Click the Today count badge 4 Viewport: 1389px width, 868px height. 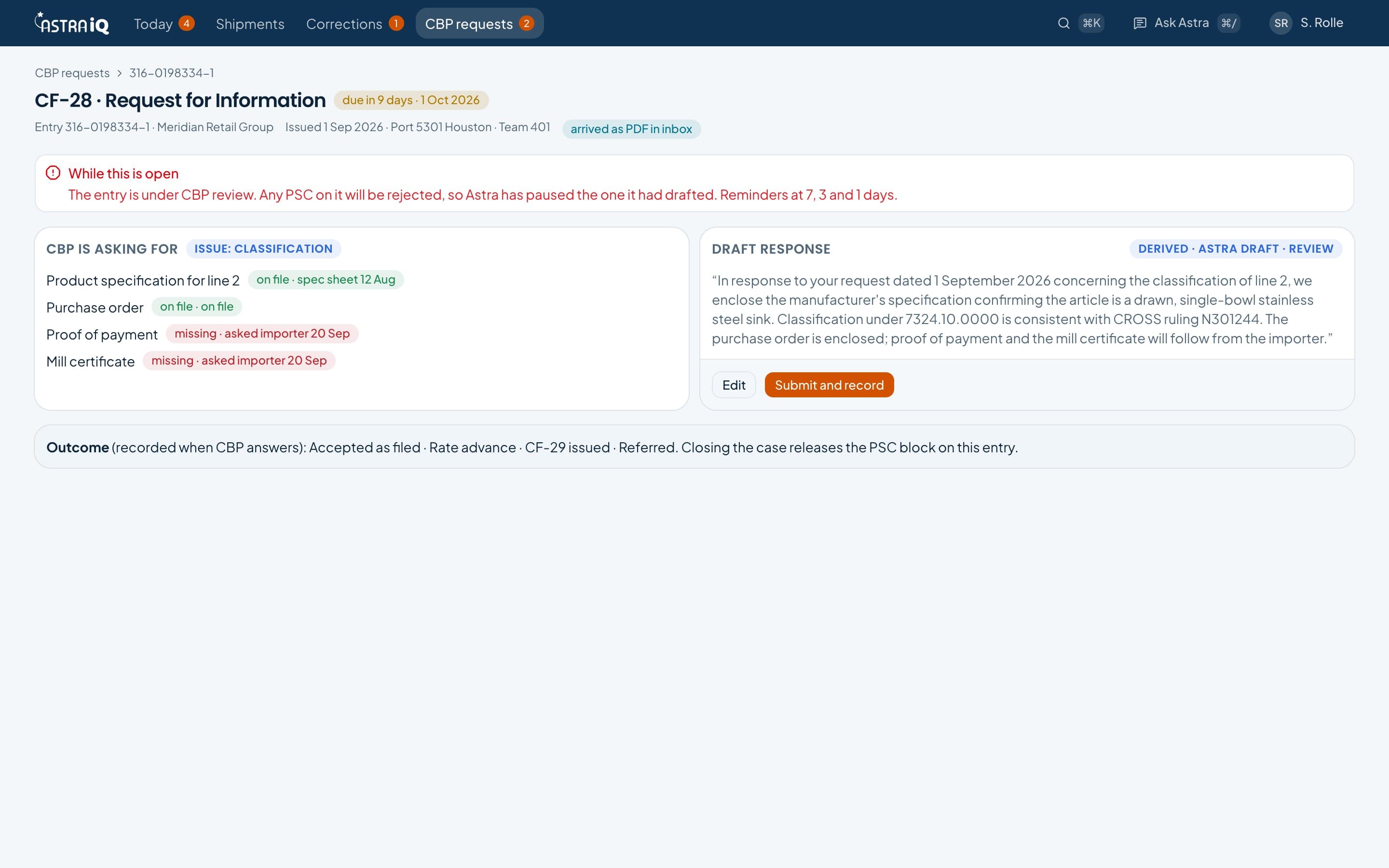[186, 23]
